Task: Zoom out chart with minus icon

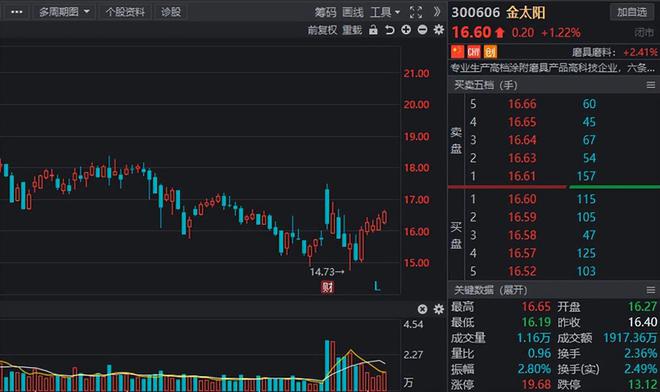Action: coord(423,29)
